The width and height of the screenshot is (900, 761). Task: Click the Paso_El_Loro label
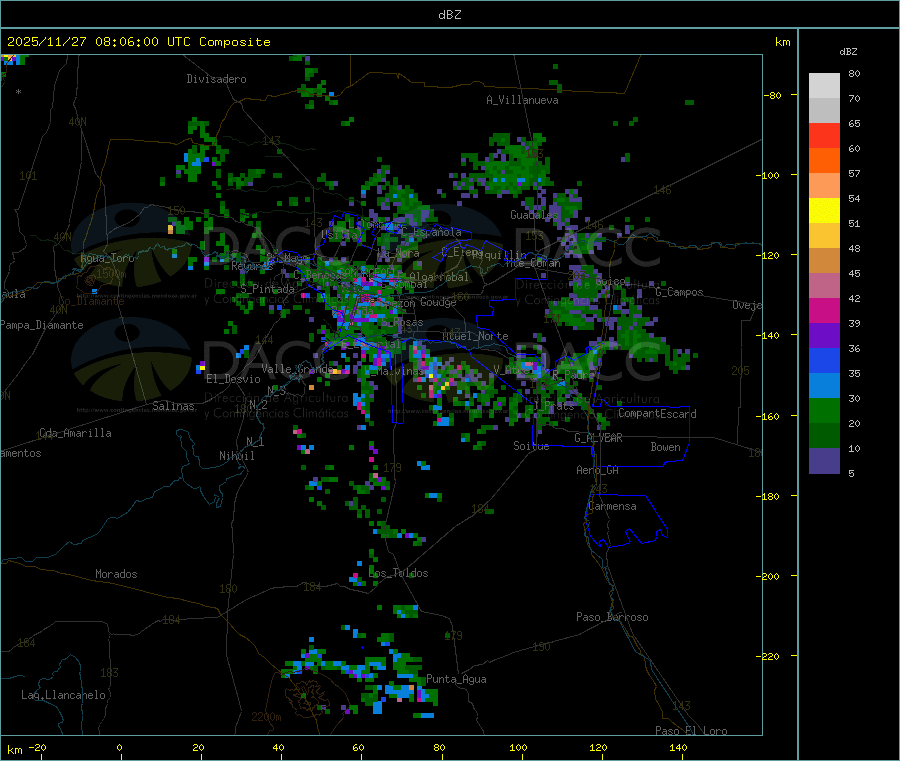(x=692, y=731)
